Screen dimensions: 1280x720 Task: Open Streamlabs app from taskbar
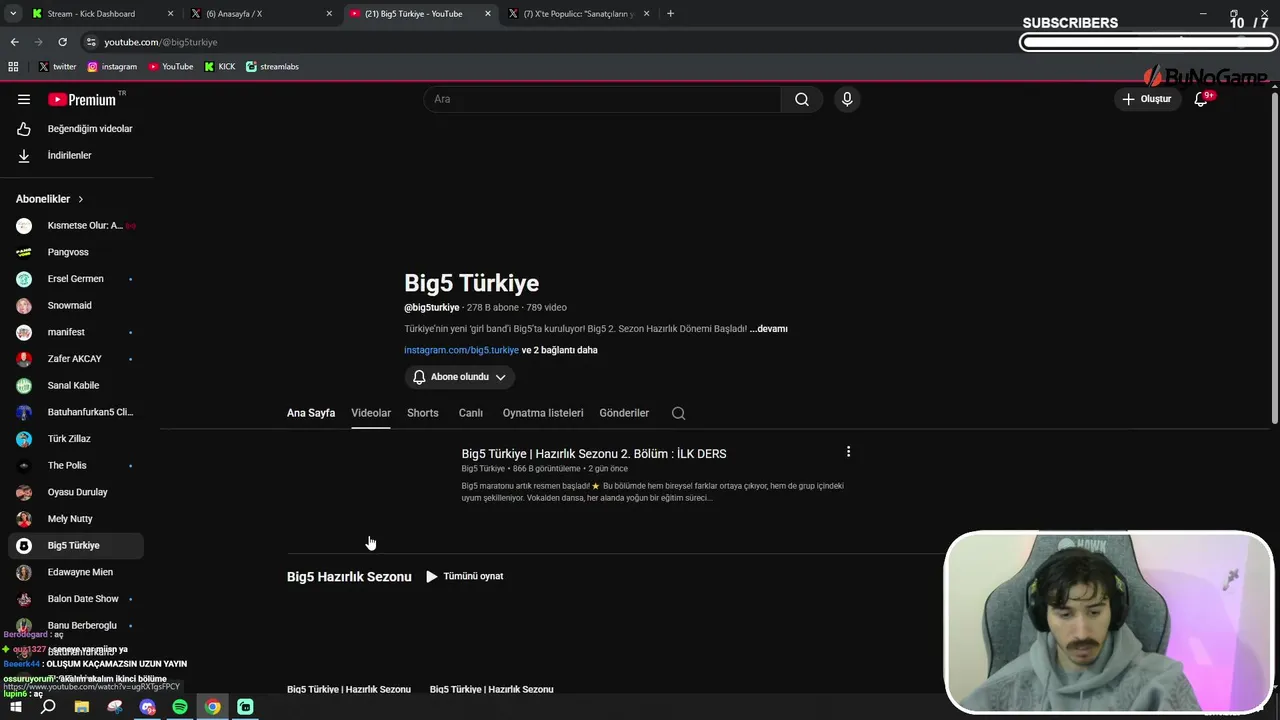pyautogui.click(x=245, y=707)
